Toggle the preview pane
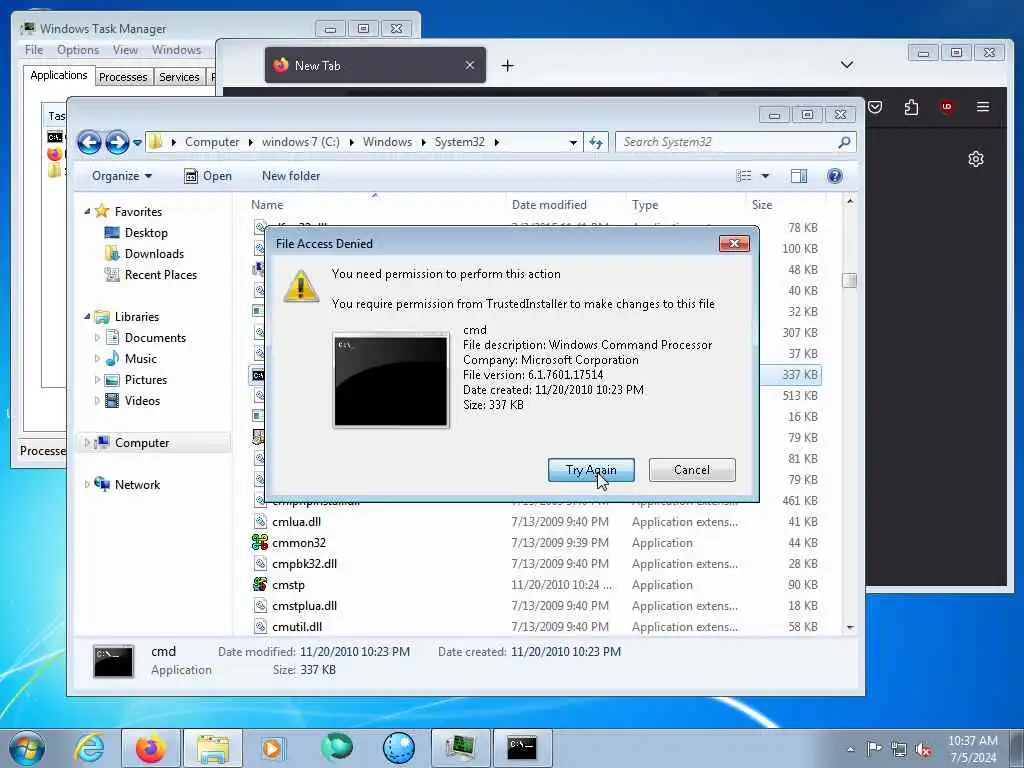Image resolution: width=1024 pixels, height=768 pixels. (799, 176)
